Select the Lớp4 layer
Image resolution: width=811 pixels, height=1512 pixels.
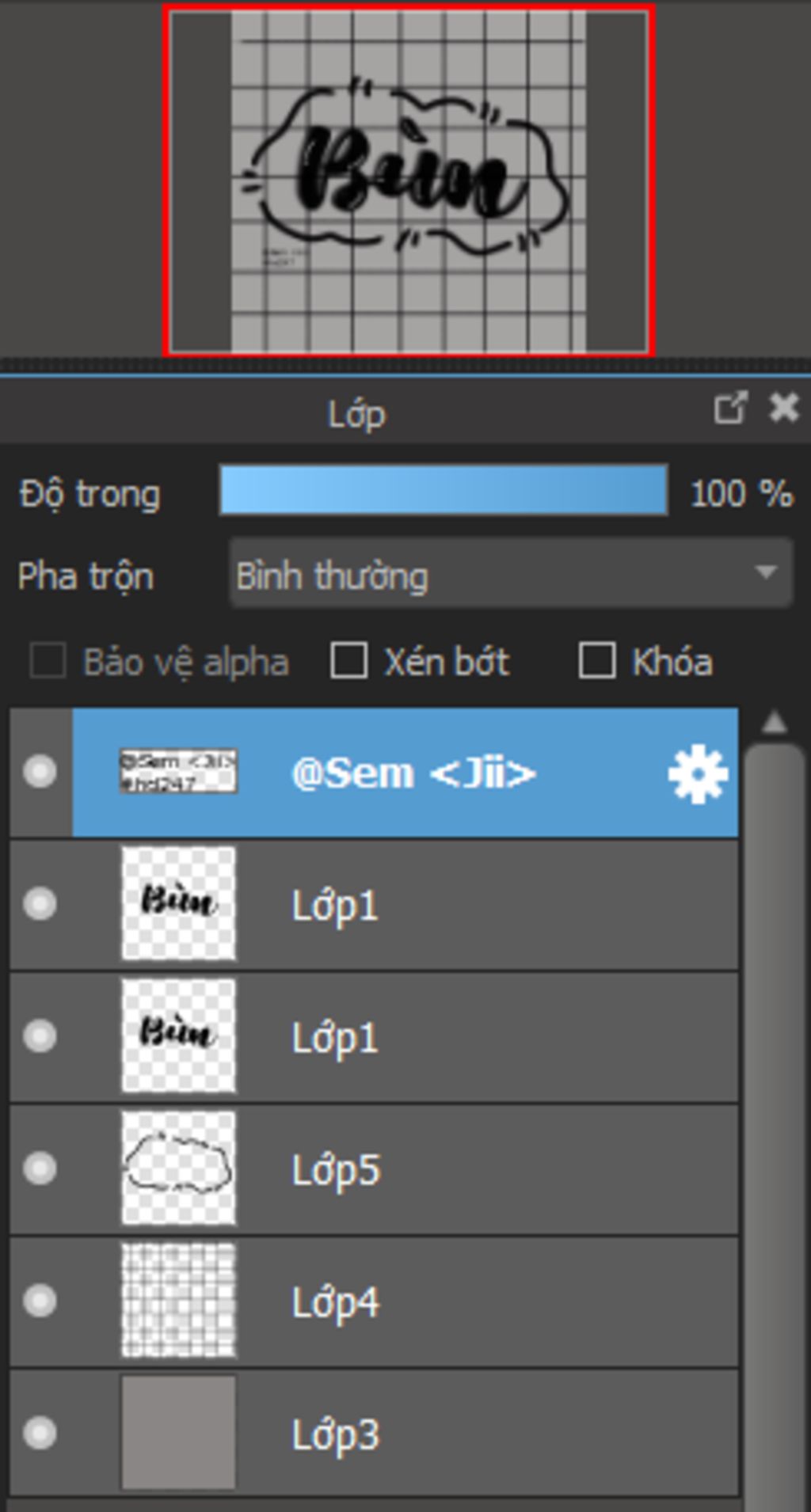[475, 1301]
